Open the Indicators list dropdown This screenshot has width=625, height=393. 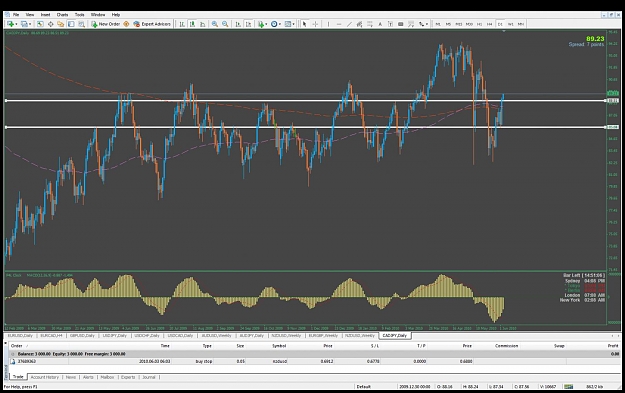point(262,24)
